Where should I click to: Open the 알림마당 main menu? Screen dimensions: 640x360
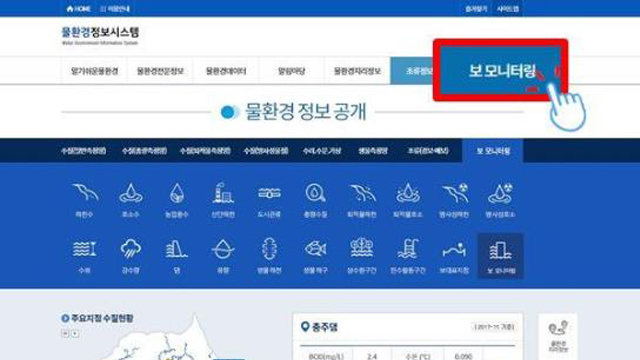coord(291,71)
